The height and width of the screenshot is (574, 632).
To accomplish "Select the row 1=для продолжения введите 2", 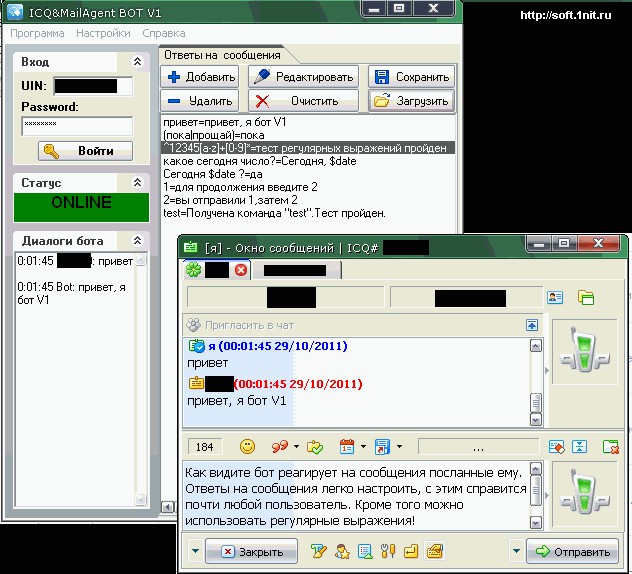I will point(308,187).
